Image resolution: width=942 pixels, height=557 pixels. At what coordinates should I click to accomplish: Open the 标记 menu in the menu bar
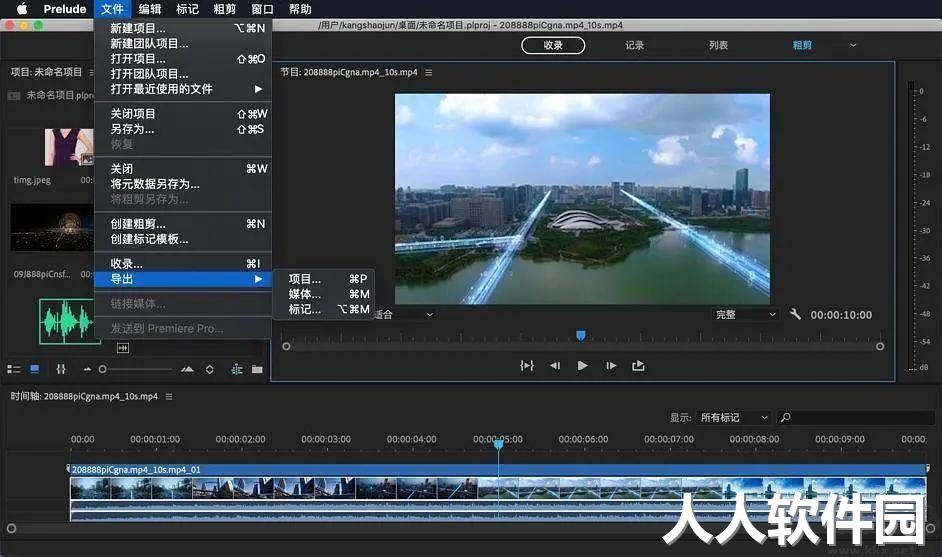[187, 9]
